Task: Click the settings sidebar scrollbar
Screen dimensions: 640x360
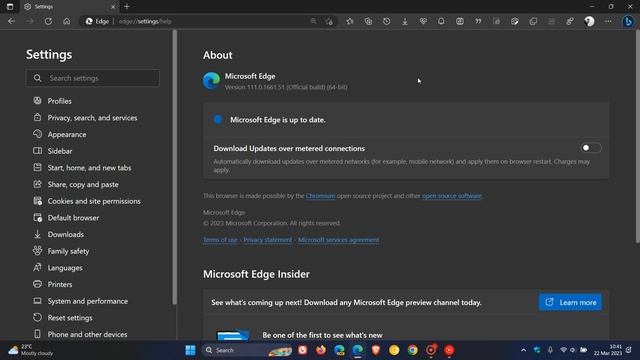Action: click(x=175, y=167)
